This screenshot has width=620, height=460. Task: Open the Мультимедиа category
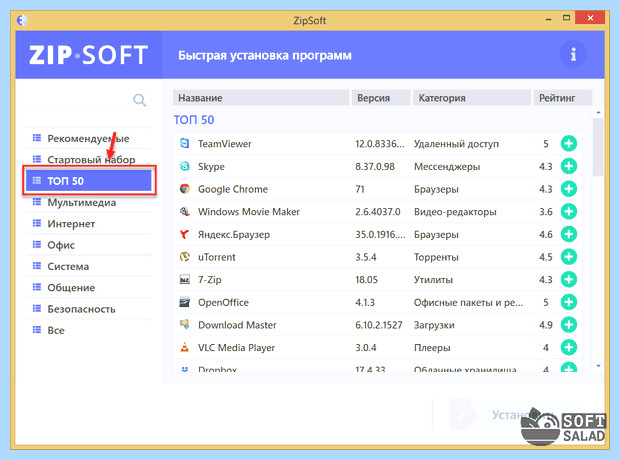click(x=89, y=202)
